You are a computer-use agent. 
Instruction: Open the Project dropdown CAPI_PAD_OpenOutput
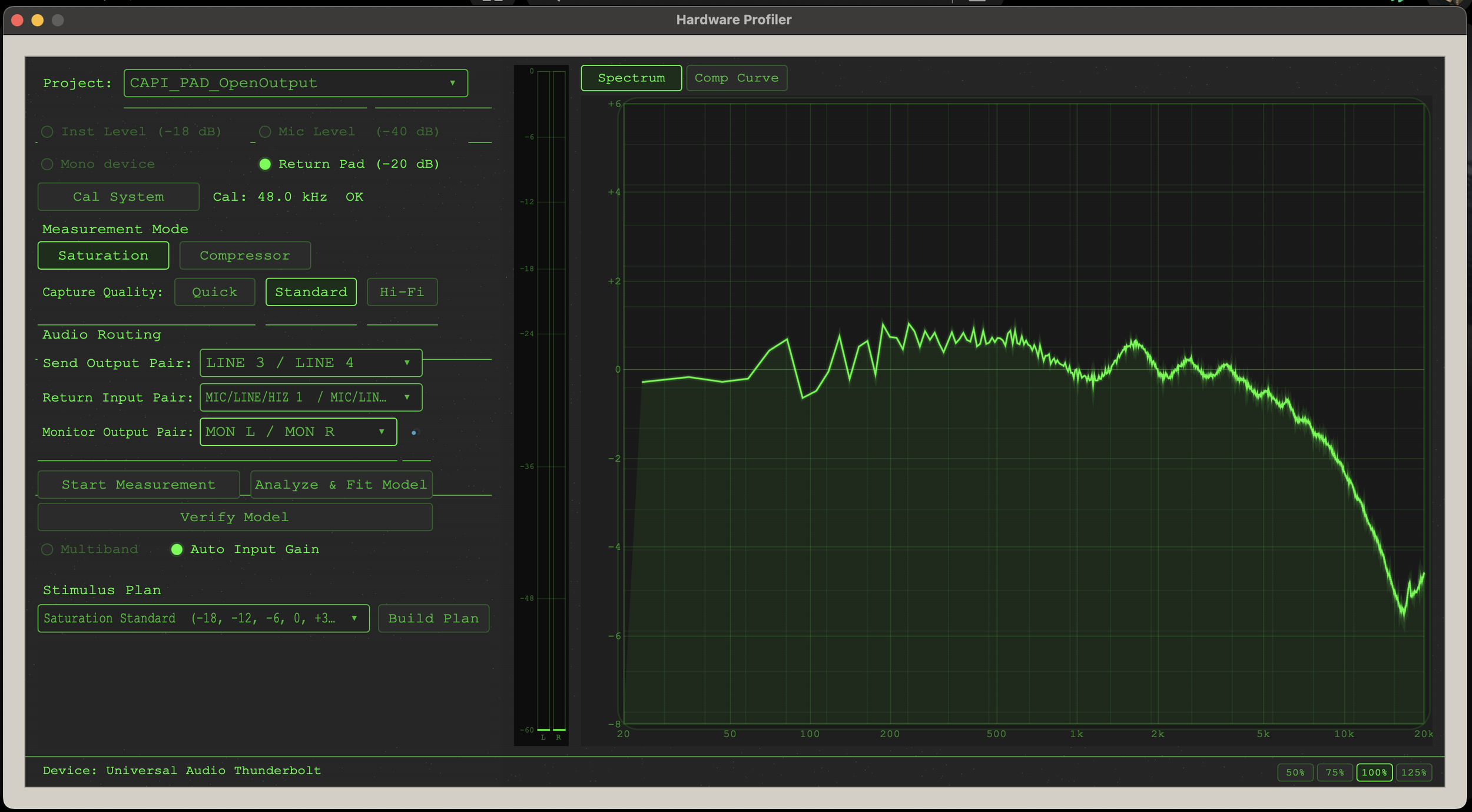[x=296, y=83]
